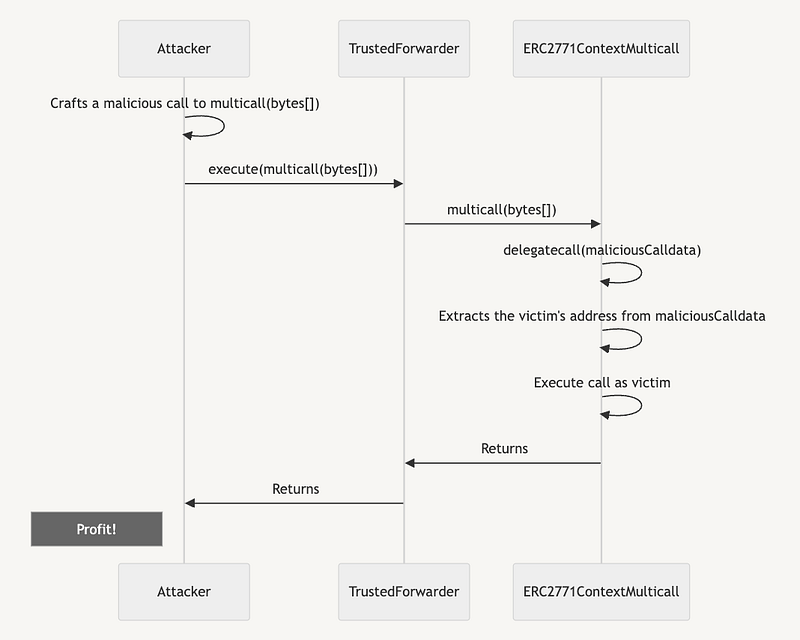
Task: Click the arrowhead of the execute message at TrustedForwarder
Action: 398,184
